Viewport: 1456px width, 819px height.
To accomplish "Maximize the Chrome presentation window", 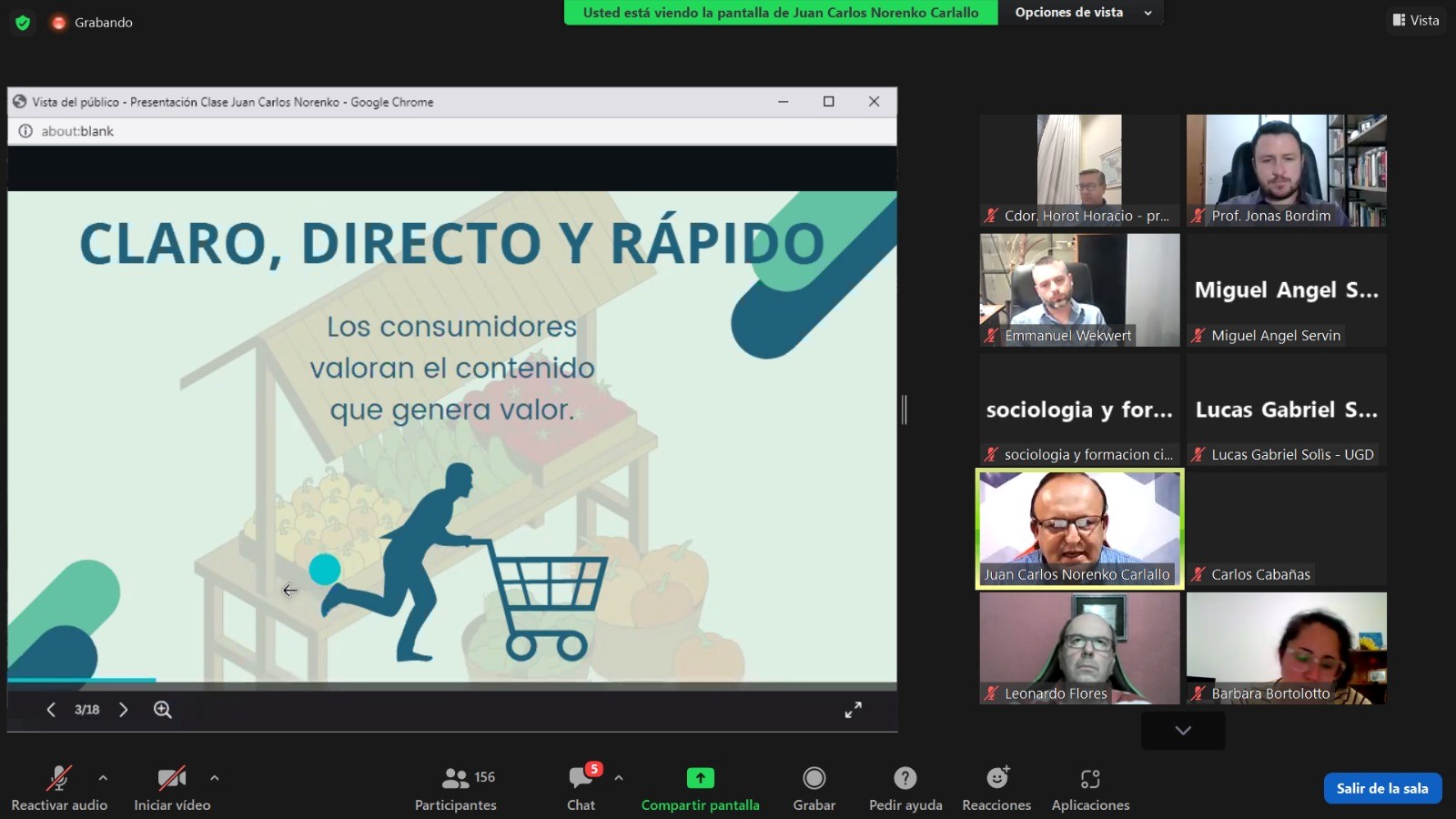I will coord(829,102).
